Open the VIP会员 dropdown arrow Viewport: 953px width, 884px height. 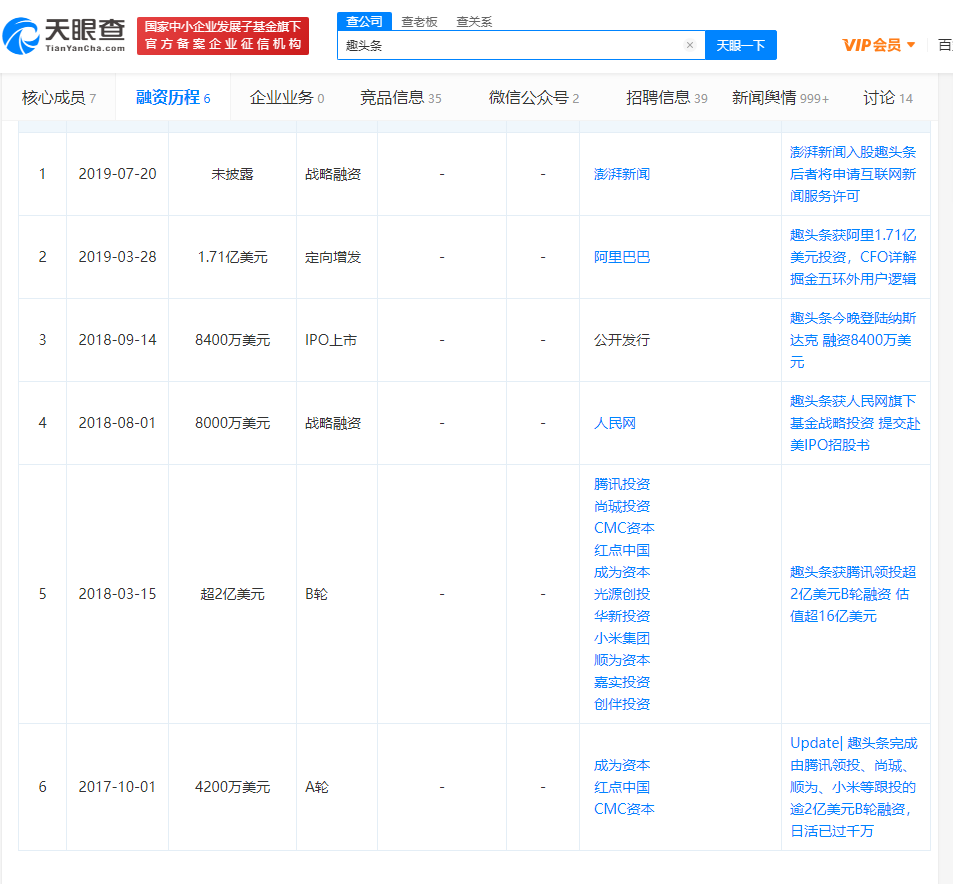(910, 44)
